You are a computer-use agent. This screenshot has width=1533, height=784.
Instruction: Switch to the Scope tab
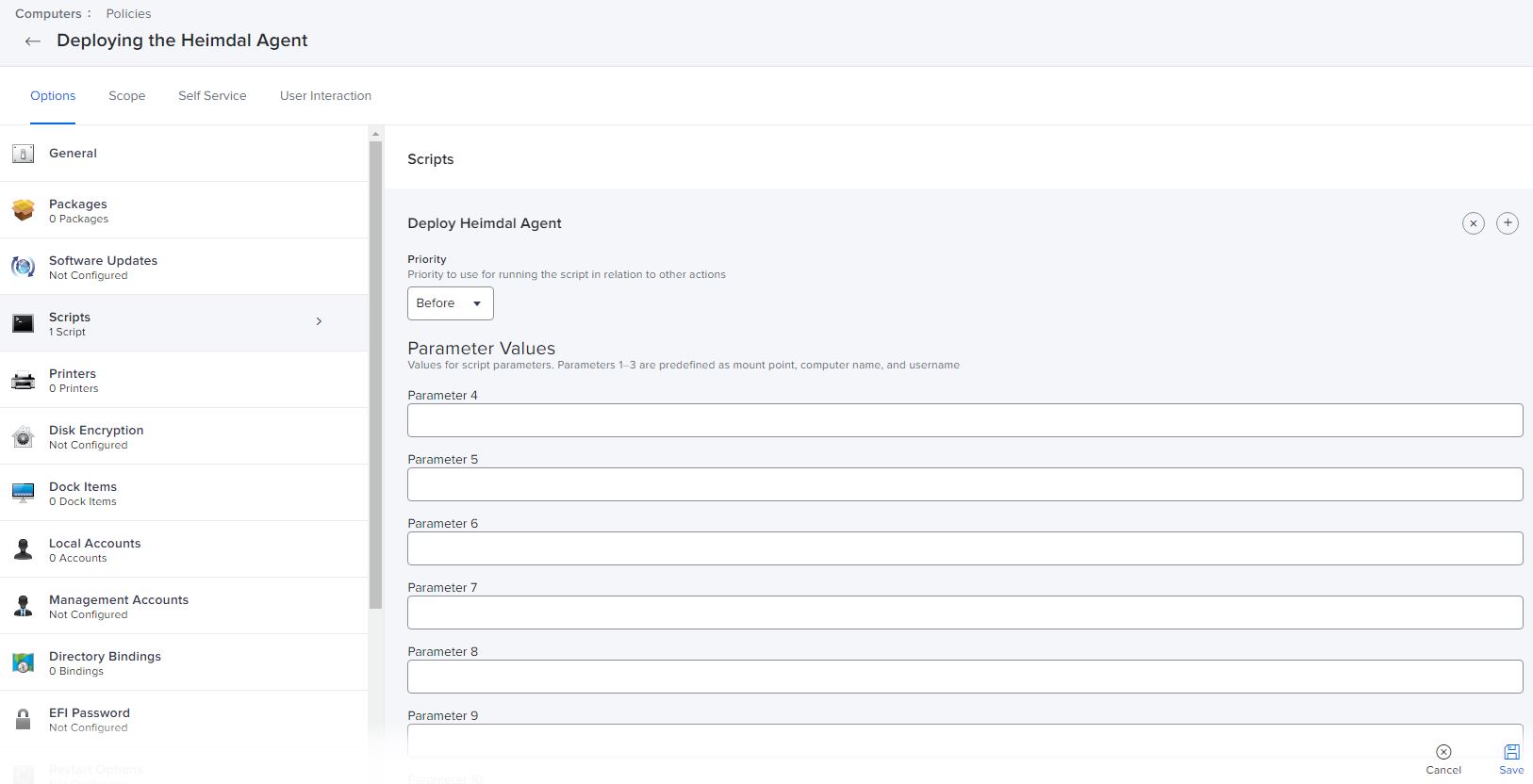(126, 96)
